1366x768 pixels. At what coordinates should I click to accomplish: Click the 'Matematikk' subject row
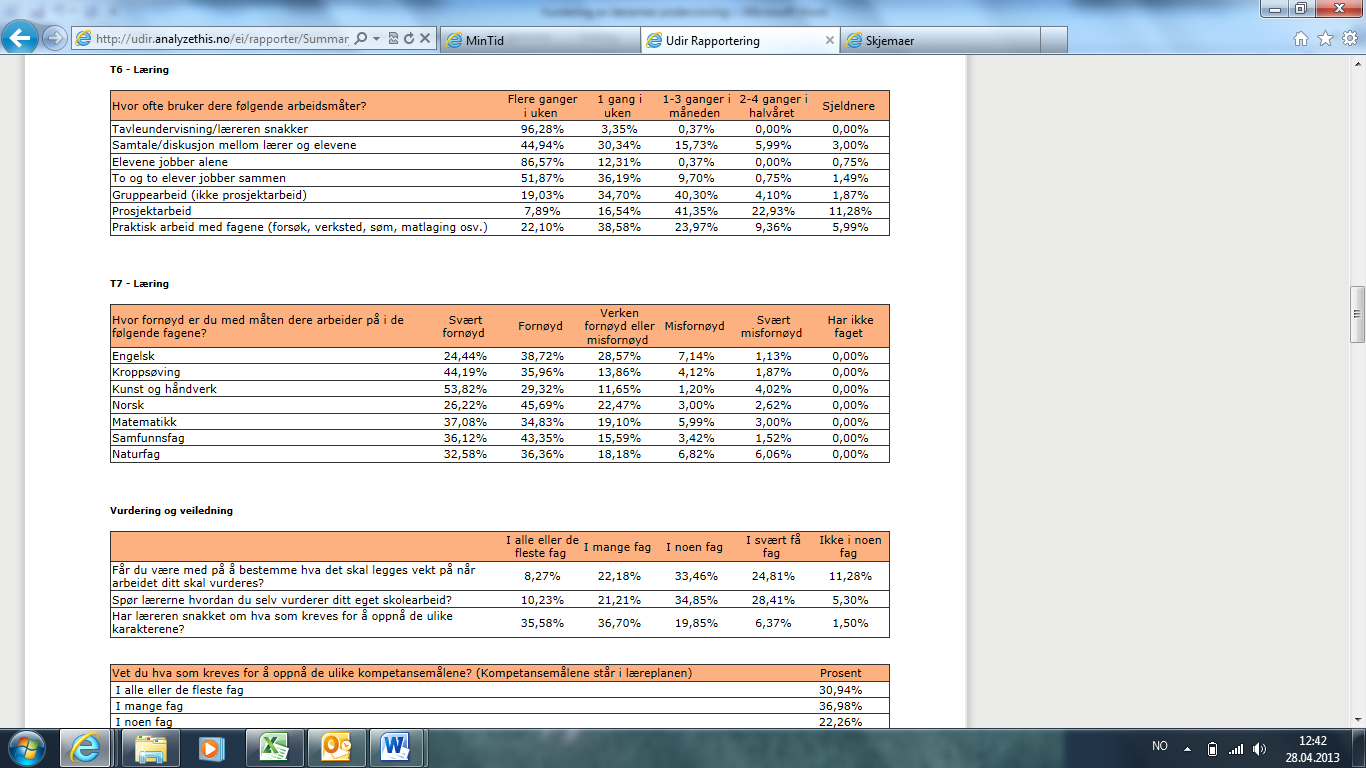(x=499, y=422)
